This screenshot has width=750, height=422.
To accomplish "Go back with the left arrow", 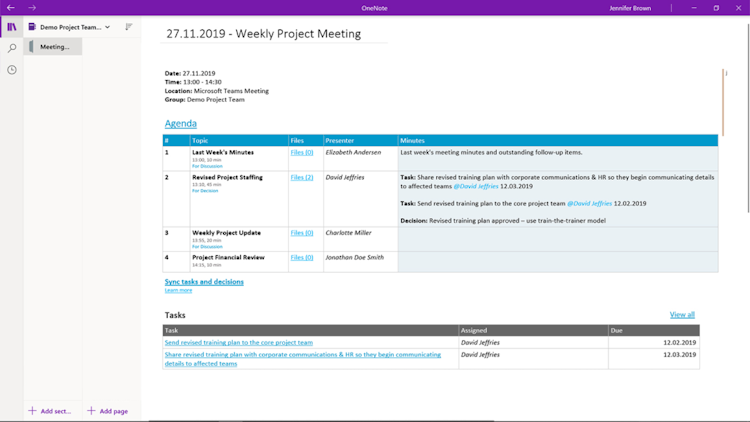I will click(x=11, y=8).
